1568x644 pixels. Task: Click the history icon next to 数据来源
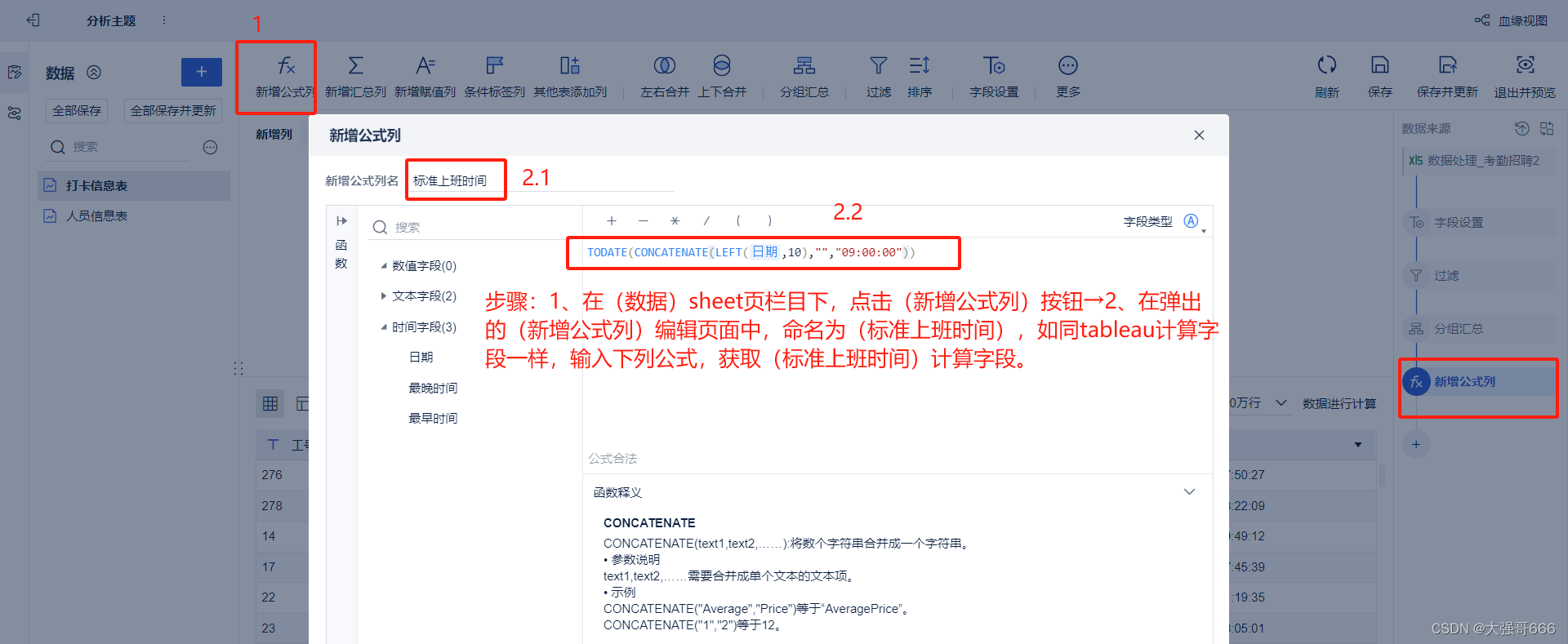pyautogui.click(x=1522, y=129)
